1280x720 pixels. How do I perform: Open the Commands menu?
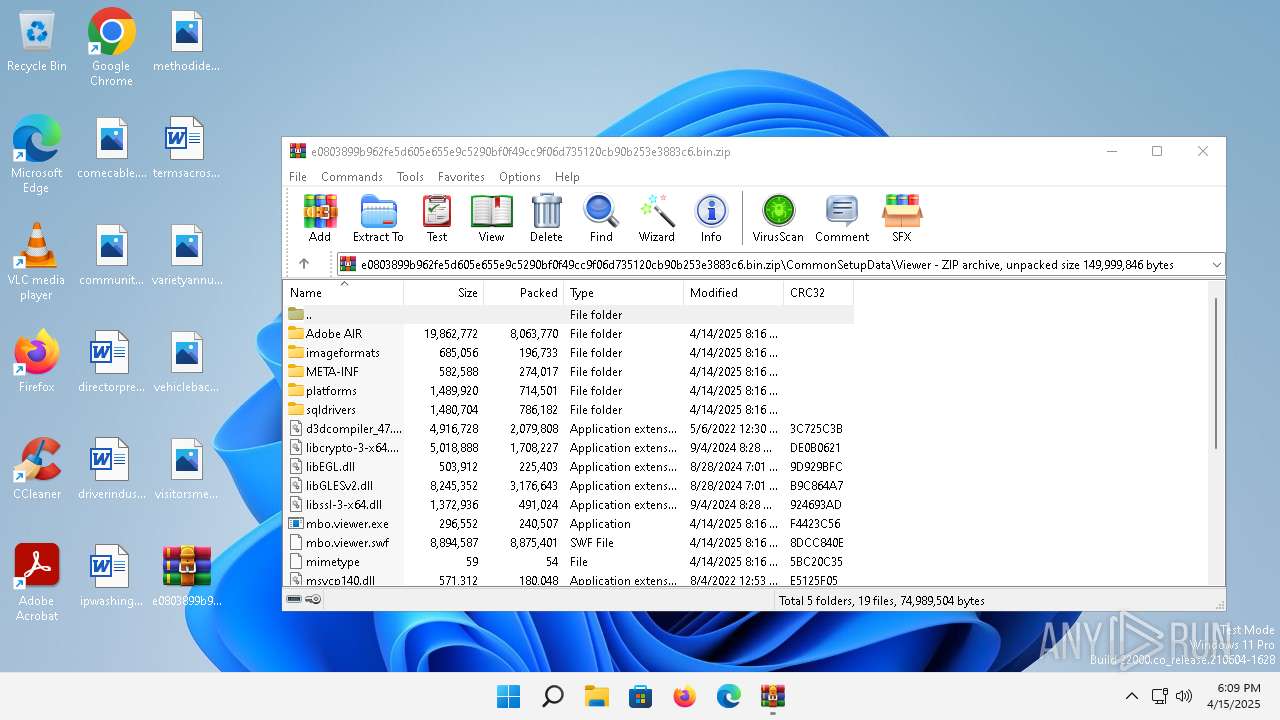[x=352, y=176]
